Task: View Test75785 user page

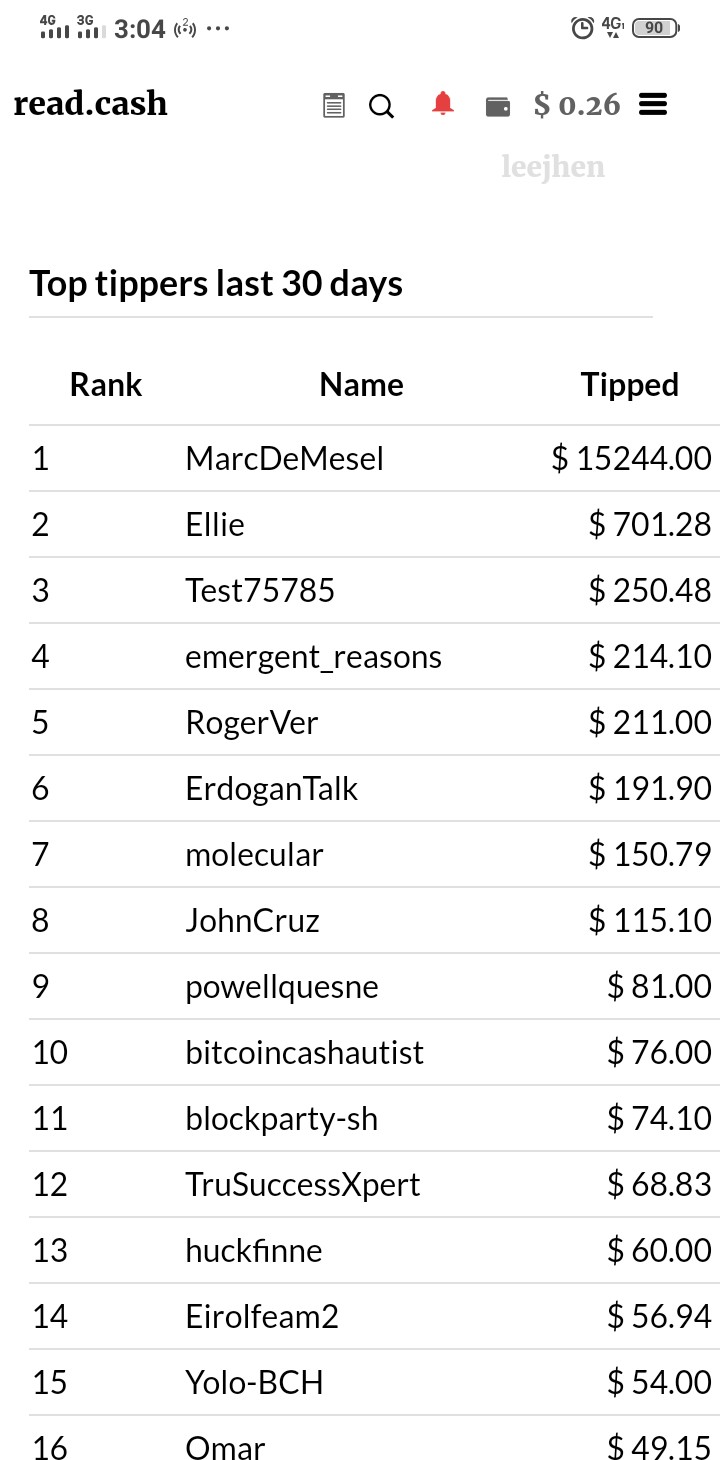Action: pyautogui.click(x=260, y=591)
